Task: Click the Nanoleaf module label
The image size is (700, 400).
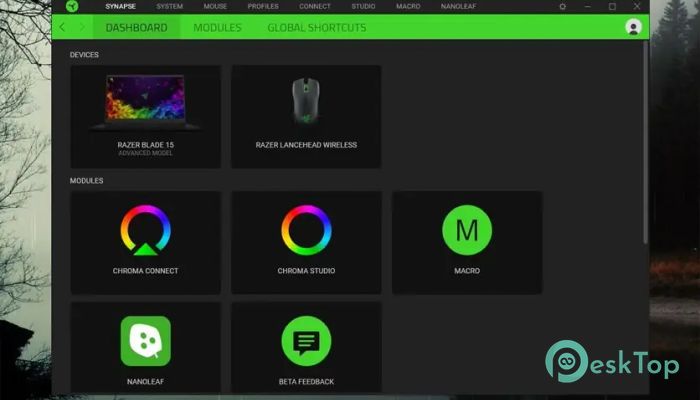Action: pos(146,382)
